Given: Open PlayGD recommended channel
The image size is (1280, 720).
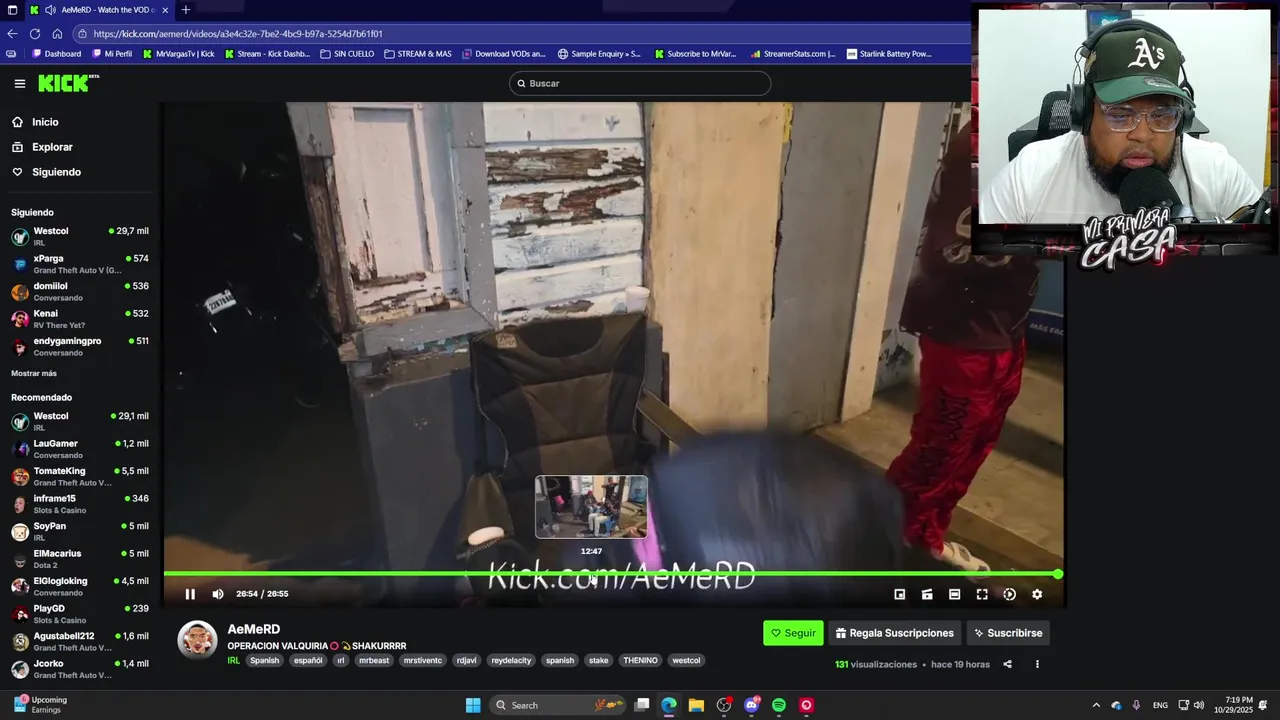Looking at the screenshot, I should 80,614.
